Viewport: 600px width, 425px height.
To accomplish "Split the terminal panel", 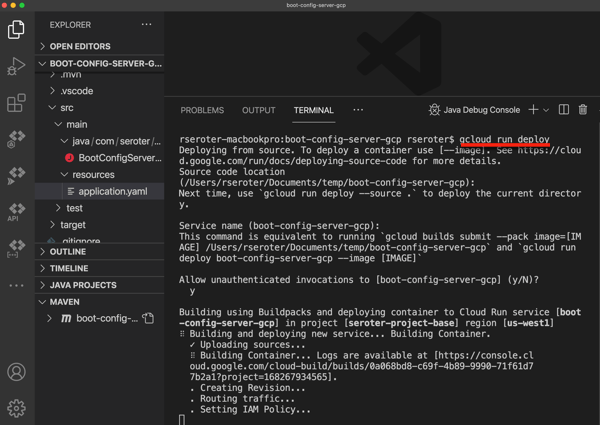I will pyautogui.click(x=564, y=110).
